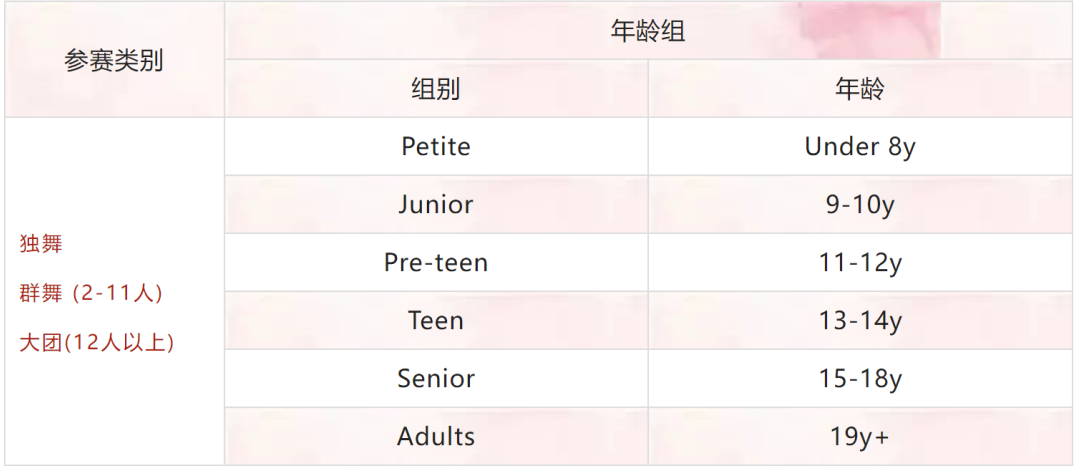Select the Teen group cell
Viewport: 1074px width, 471px height.
pos(436,320)
